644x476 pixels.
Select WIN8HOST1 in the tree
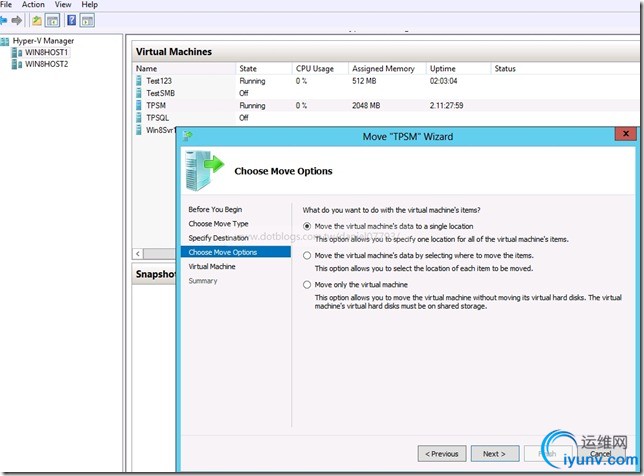(46, 53)
